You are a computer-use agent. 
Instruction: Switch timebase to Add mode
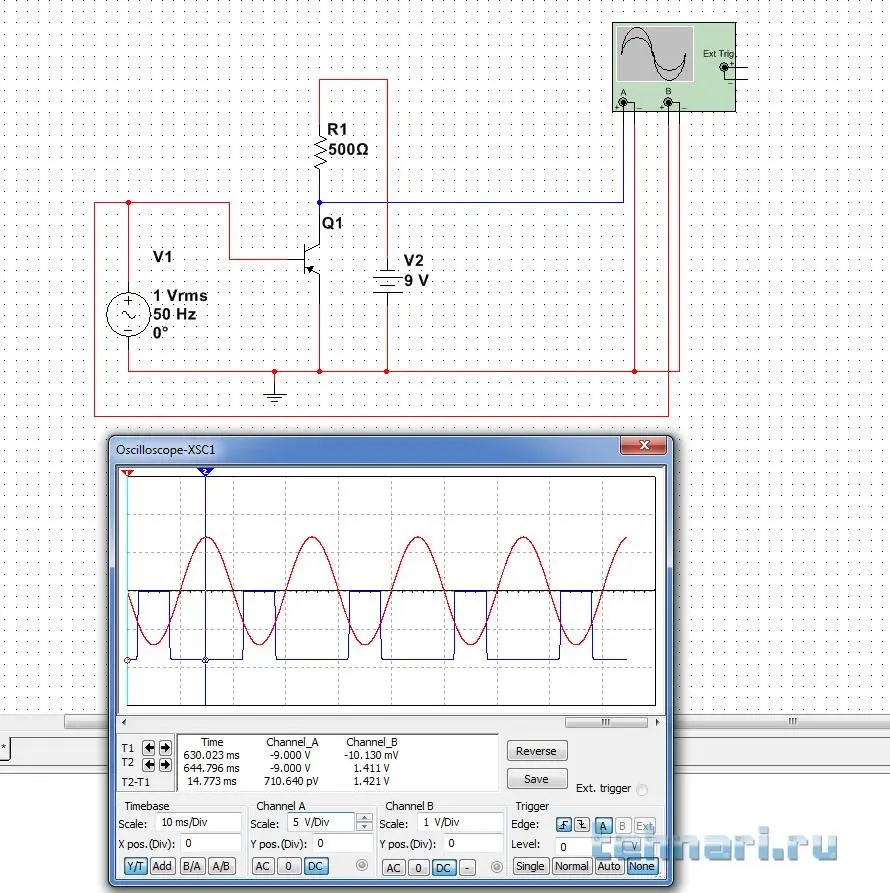[x=162, y=866]
